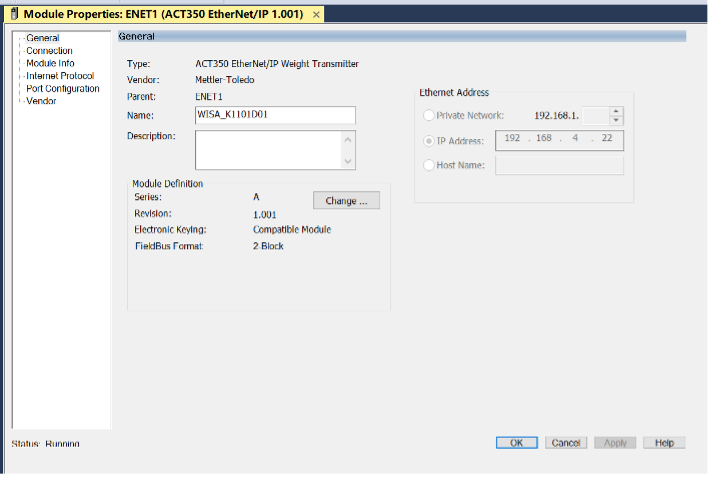The height and width of the screenshot is (477, 712).
Task: Click the Name field containing WISA_K1101D01
Action: point(275,115)
